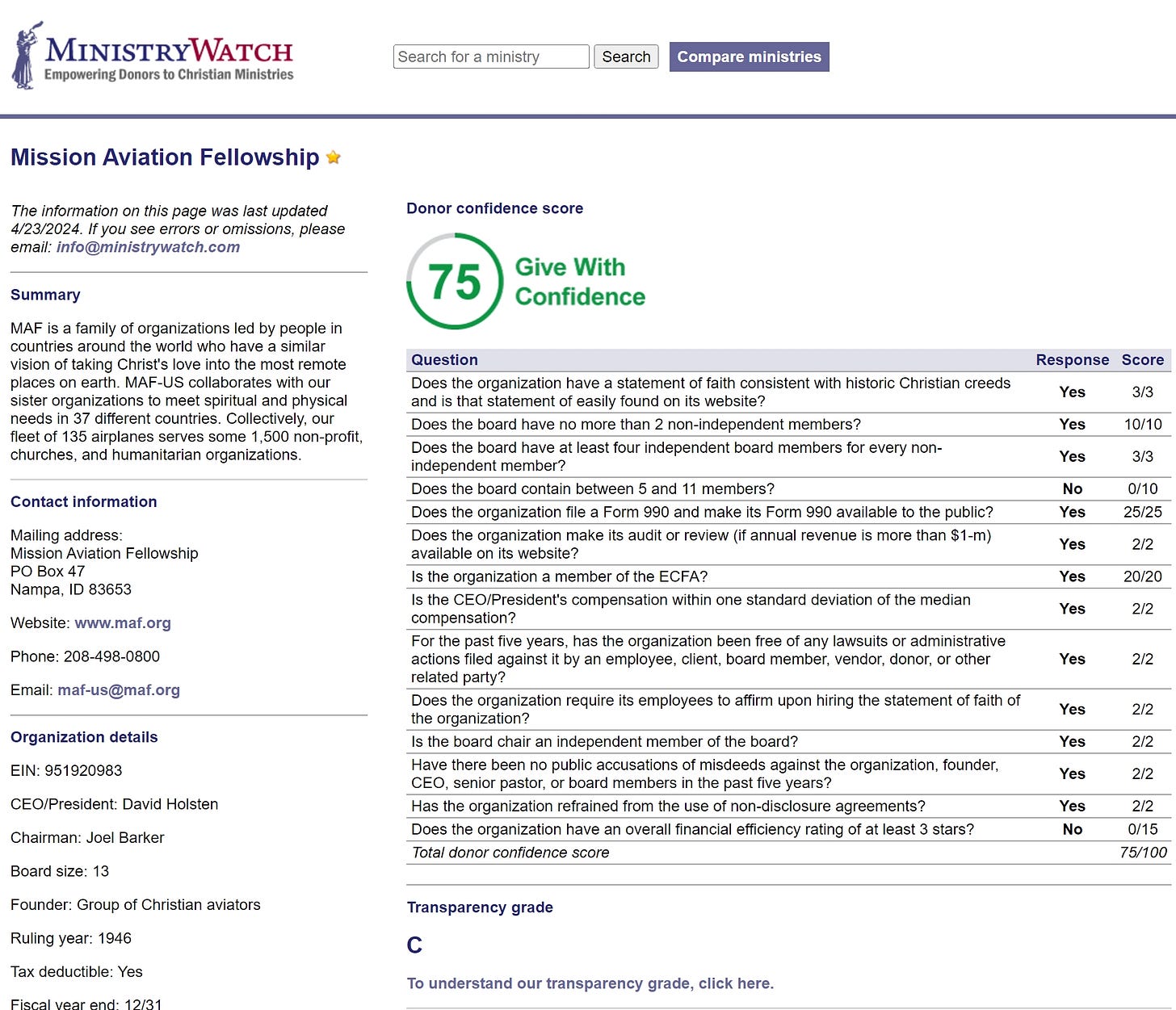The image size is (1176, 1010).
Task: Click the No response for financial efficiency
Action: click(x=1072, y=830)
